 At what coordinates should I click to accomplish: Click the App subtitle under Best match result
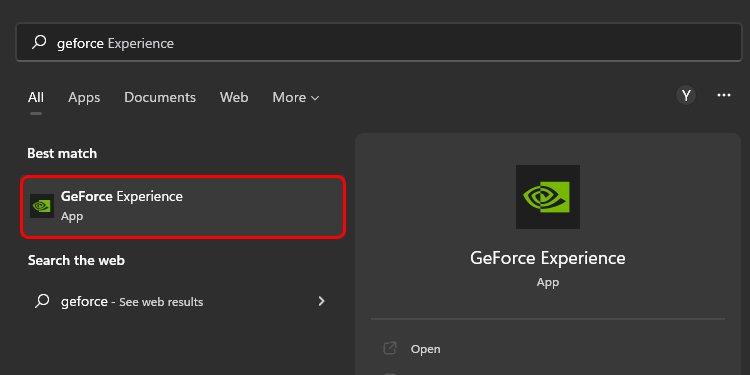click(72, 216)
